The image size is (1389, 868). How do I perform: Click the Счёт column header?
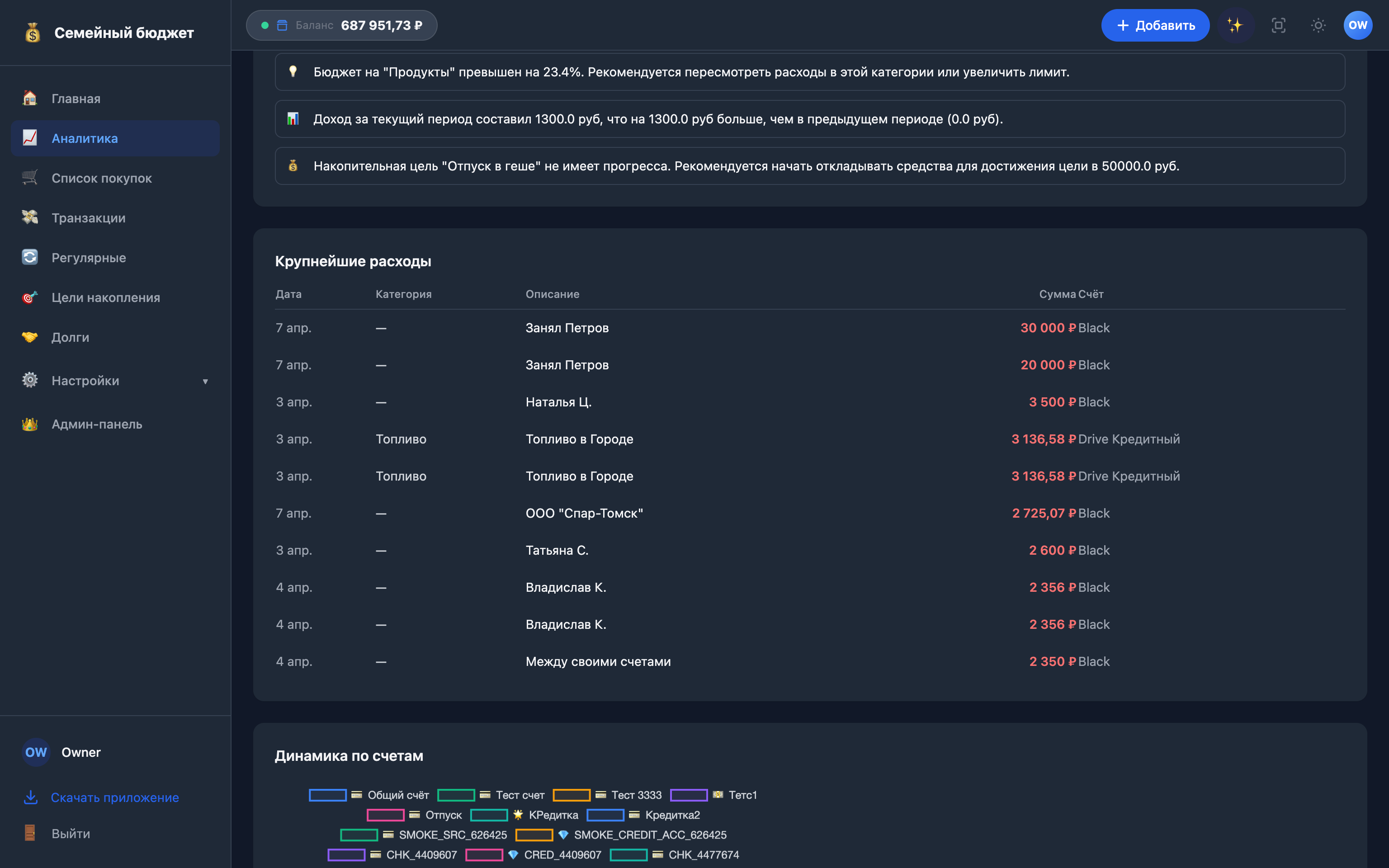tap(1091, 294)
